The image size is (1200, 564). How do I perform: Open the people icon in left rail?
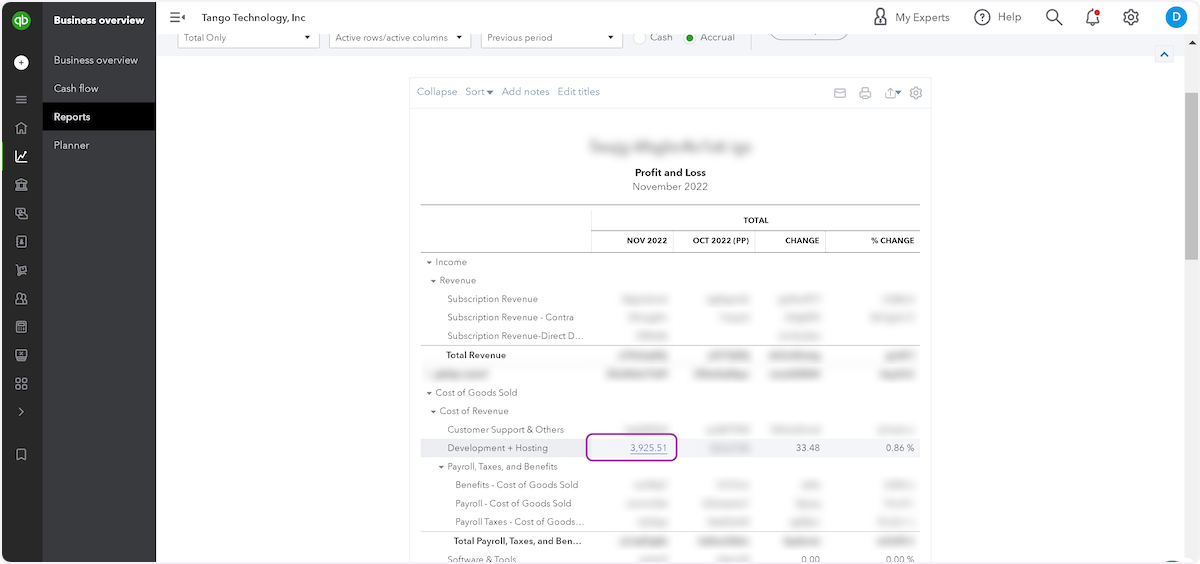pos(21,298)
